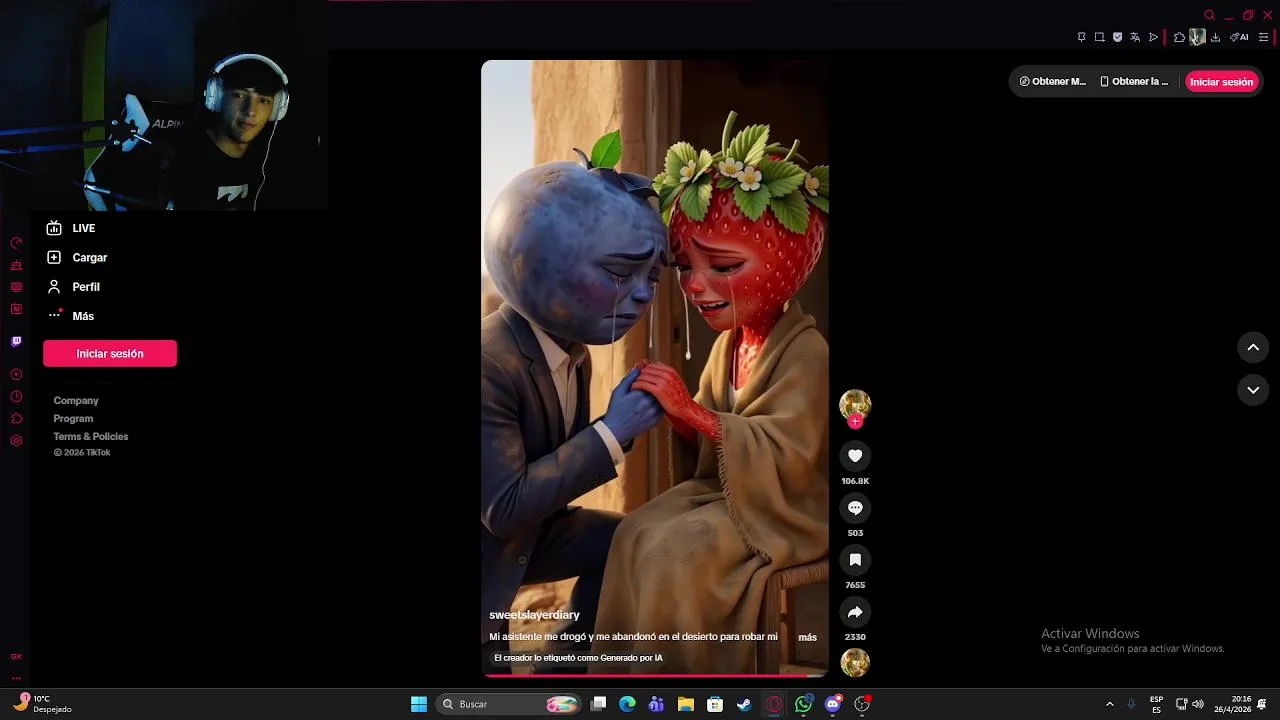Click the taskbar Buscar search box
Viewport: 1280px width, 720px height.
(x=510, y=704)
